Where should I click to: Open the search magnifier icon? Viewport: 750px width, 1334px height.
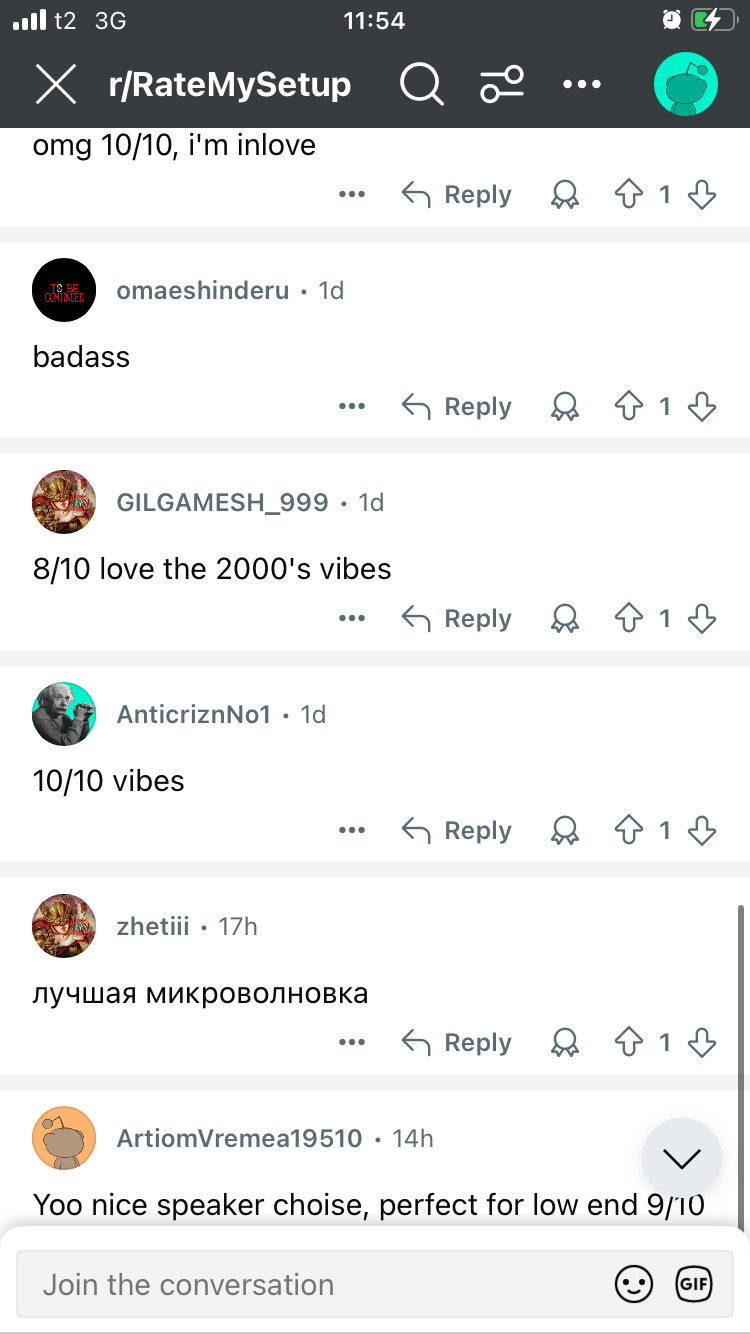pos(422,85)
